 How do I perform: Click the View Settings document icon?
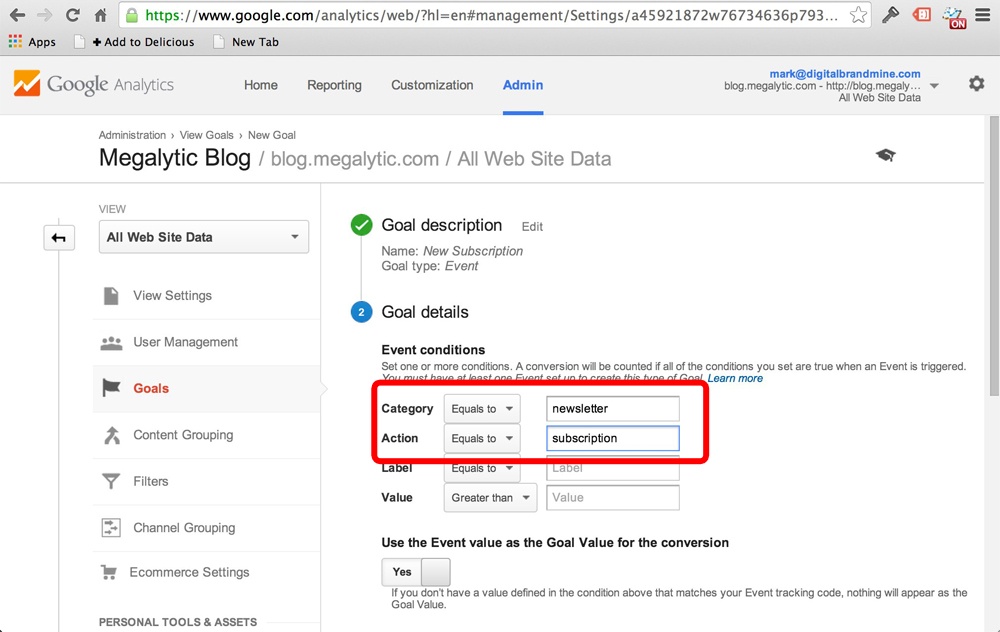(x=111, y=296)
